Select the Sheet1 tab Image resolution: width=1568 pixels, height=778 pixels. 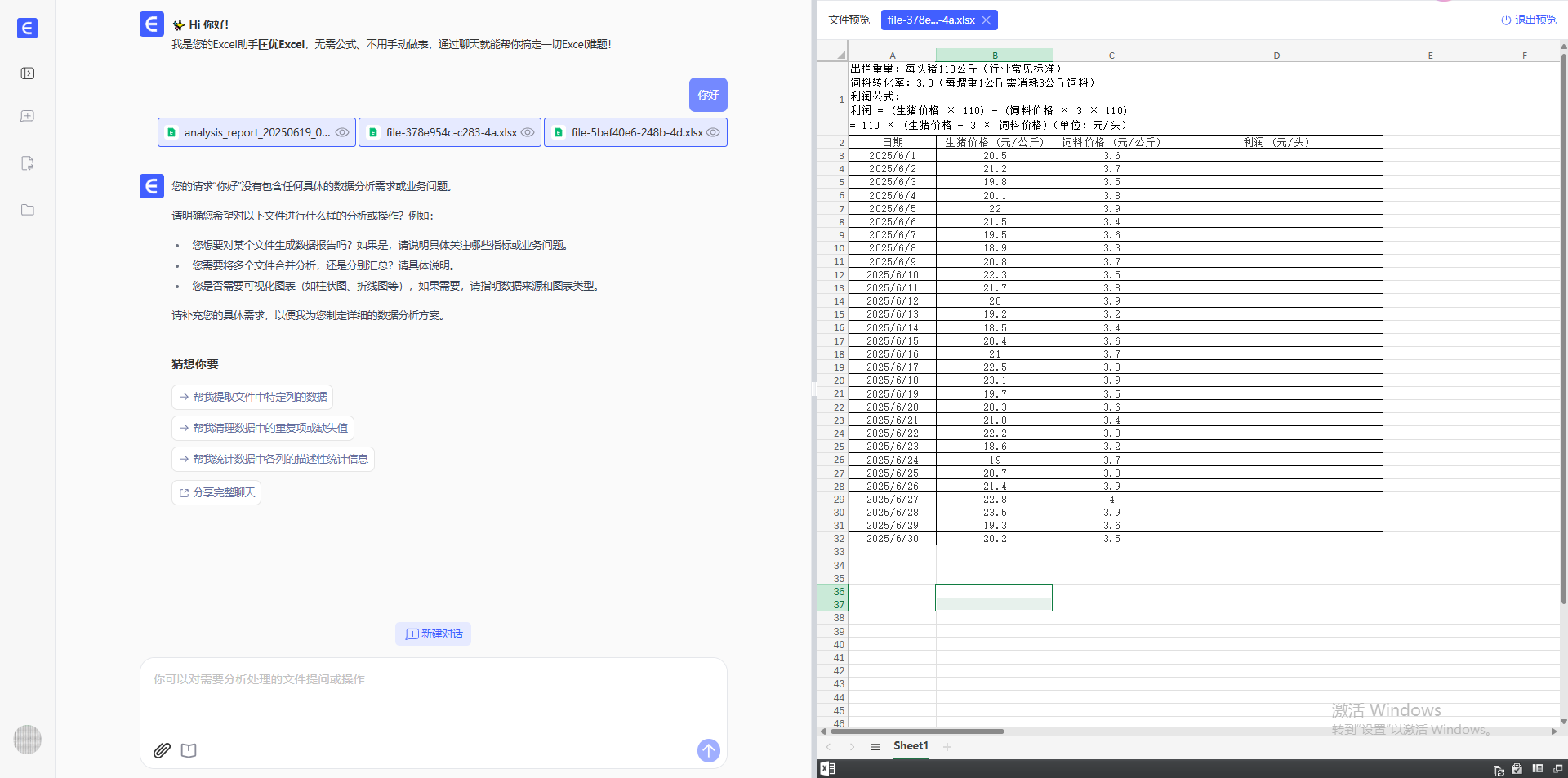point(911,745)
